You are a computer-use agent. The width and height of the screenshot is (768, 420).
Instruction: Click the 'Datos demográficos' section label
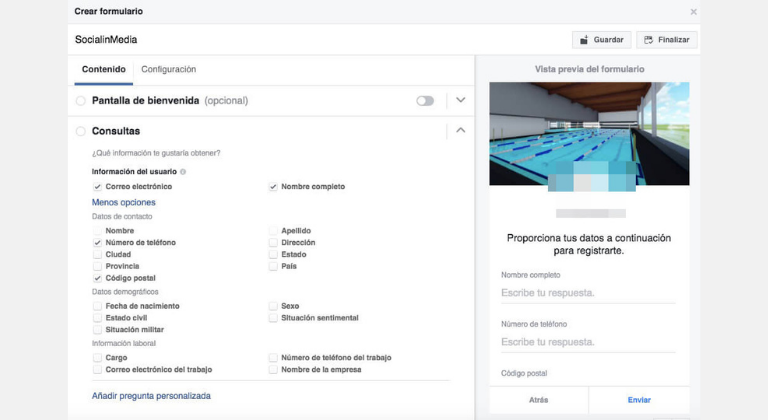point(125,292)
